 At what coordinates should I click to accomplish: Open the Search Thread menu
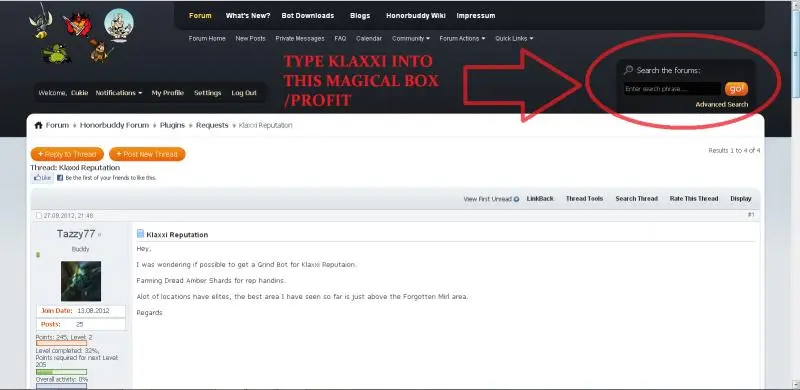(636, 199)
